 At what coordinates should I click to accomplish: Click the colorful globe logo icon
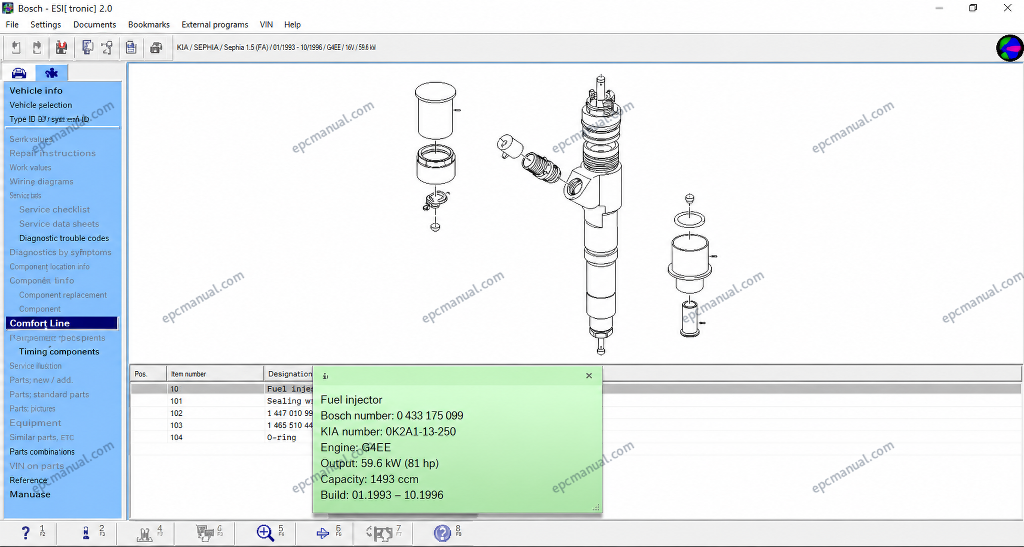1010,48
